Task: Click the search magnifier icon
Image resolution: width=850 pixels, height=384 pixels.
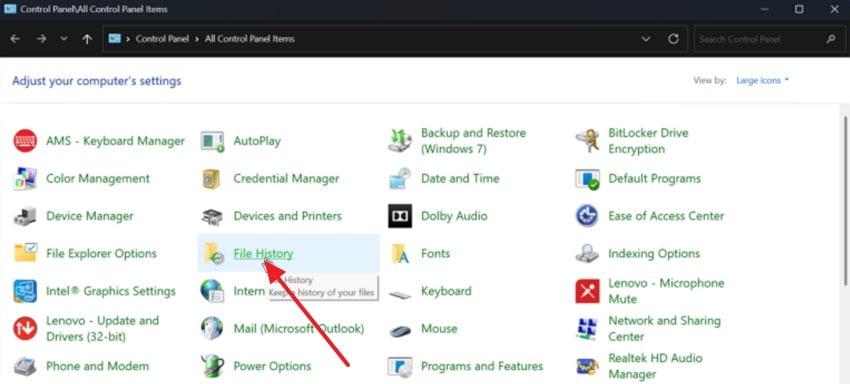Action: click(830, 39)
